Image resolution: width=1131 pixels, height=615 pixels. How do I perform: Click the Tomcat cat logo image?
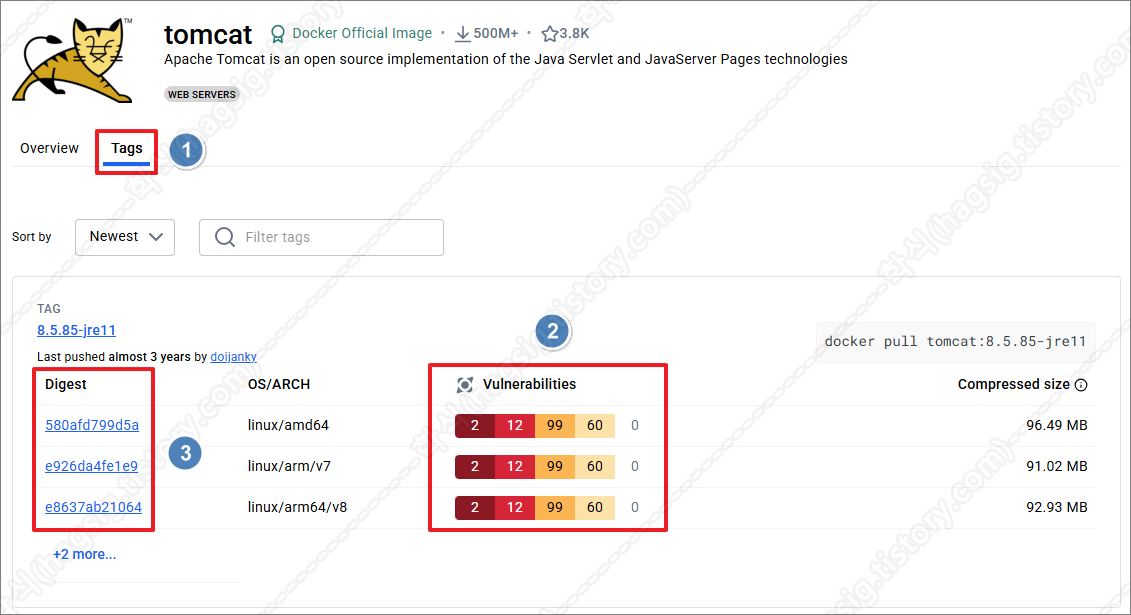(73, 61)
